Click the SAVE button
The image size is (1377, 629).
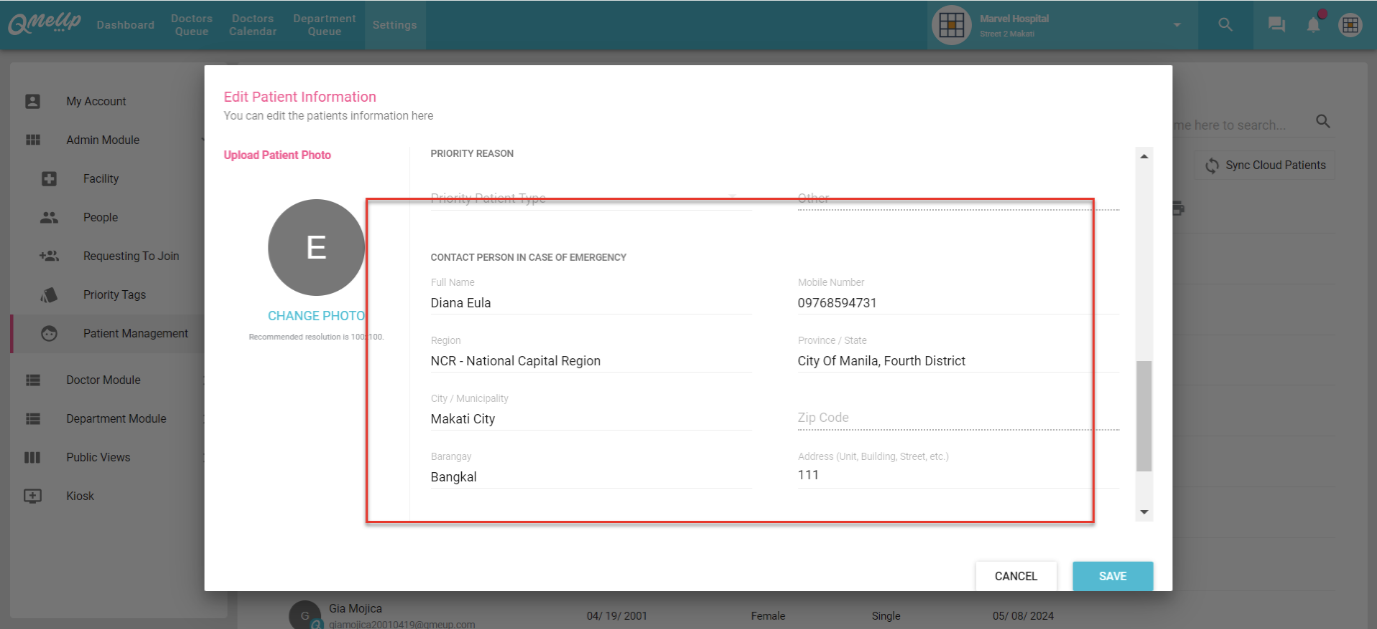pyautogui.click(x=1112, y=576)
